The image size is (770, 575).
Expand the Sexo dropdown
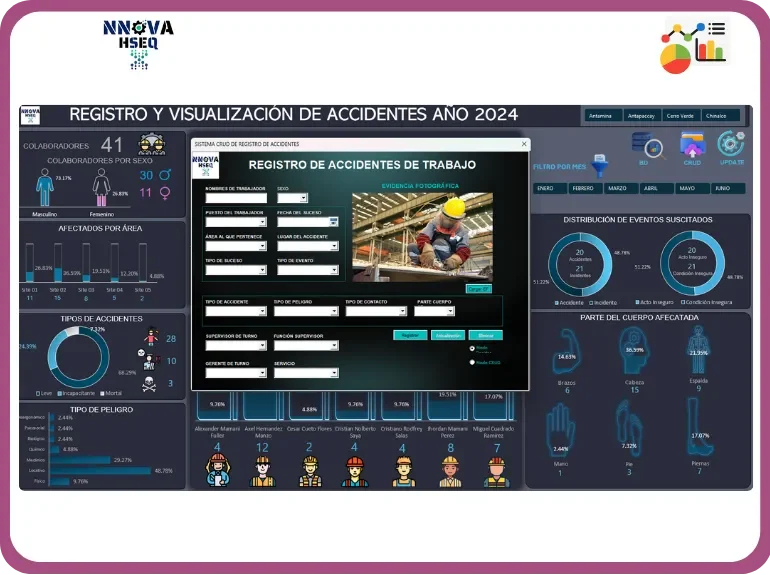click(304, 198)
